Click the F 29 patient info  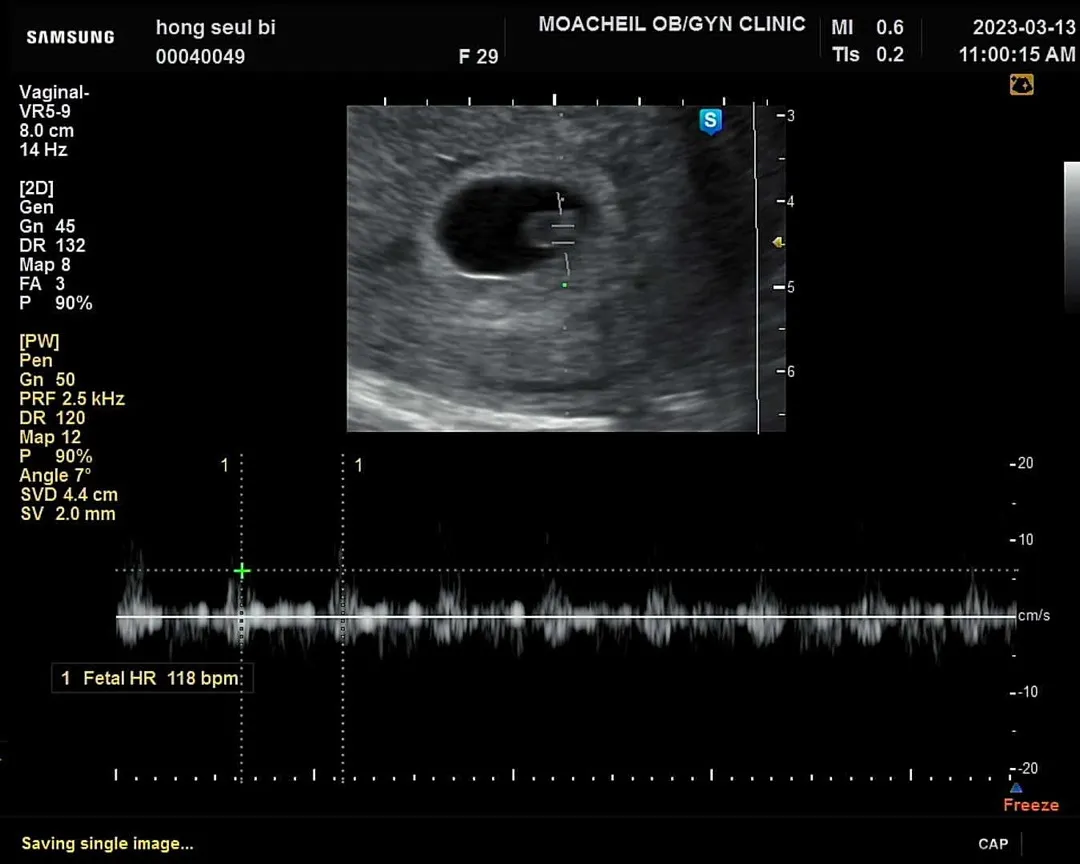pyautogui.click(x=478, y=56)
